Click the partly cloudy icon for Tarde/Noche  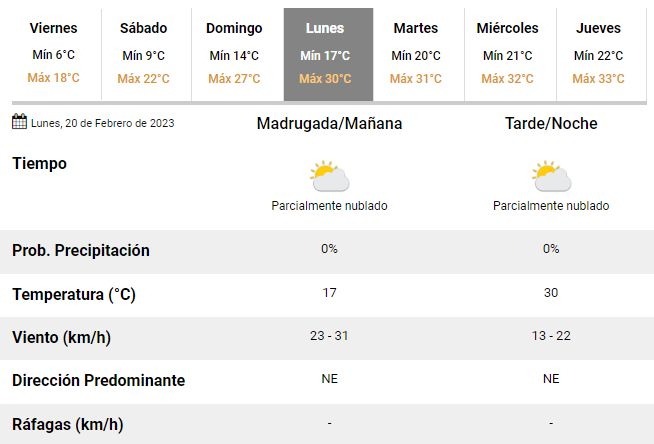click(551, 177)
